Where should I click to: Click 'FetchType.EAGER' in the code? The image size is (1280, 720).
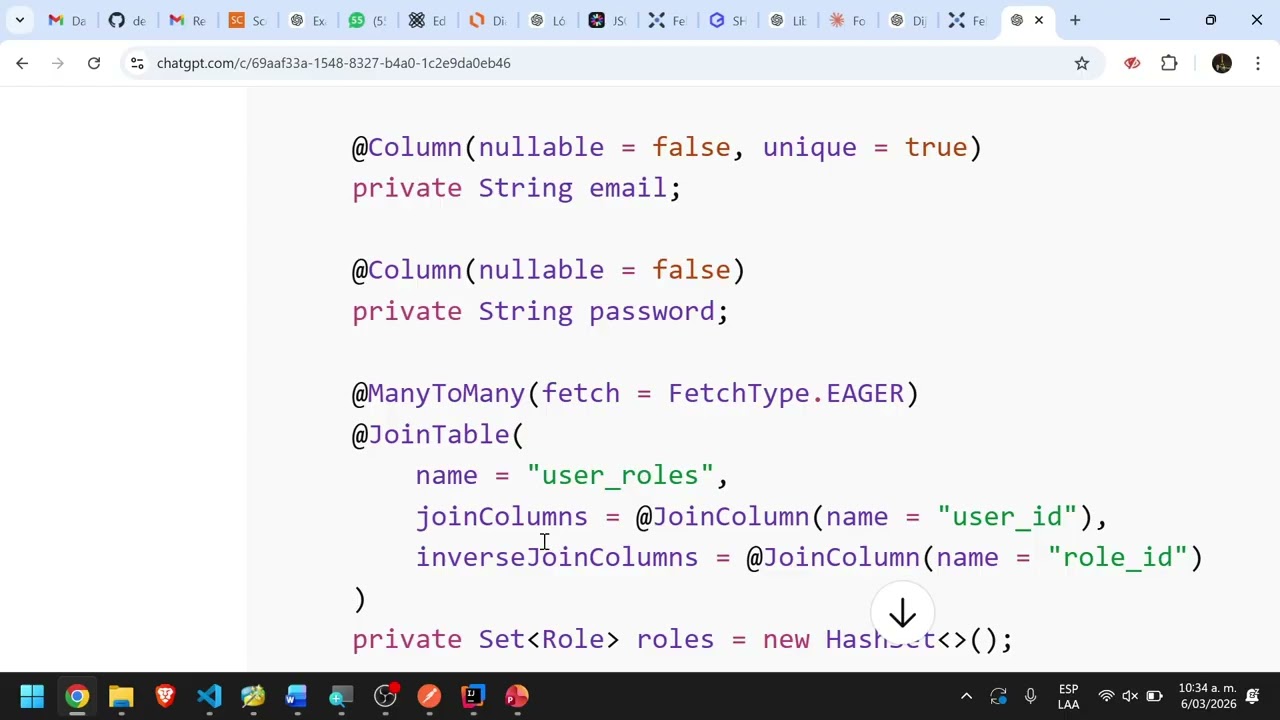(786, 393)
